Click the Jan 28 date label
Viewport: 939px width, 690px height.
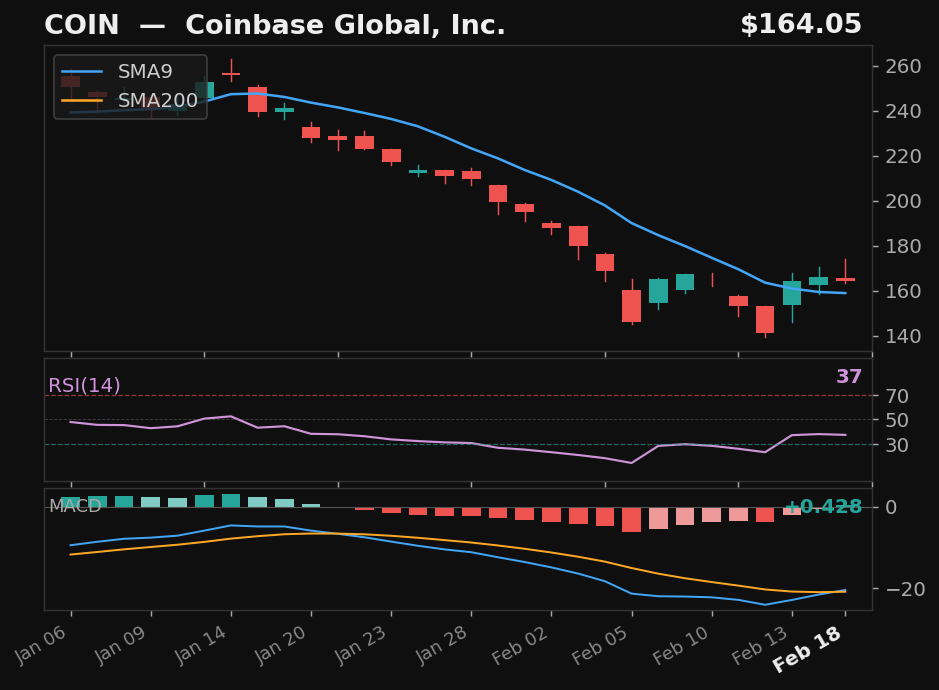tap(441, 645)
